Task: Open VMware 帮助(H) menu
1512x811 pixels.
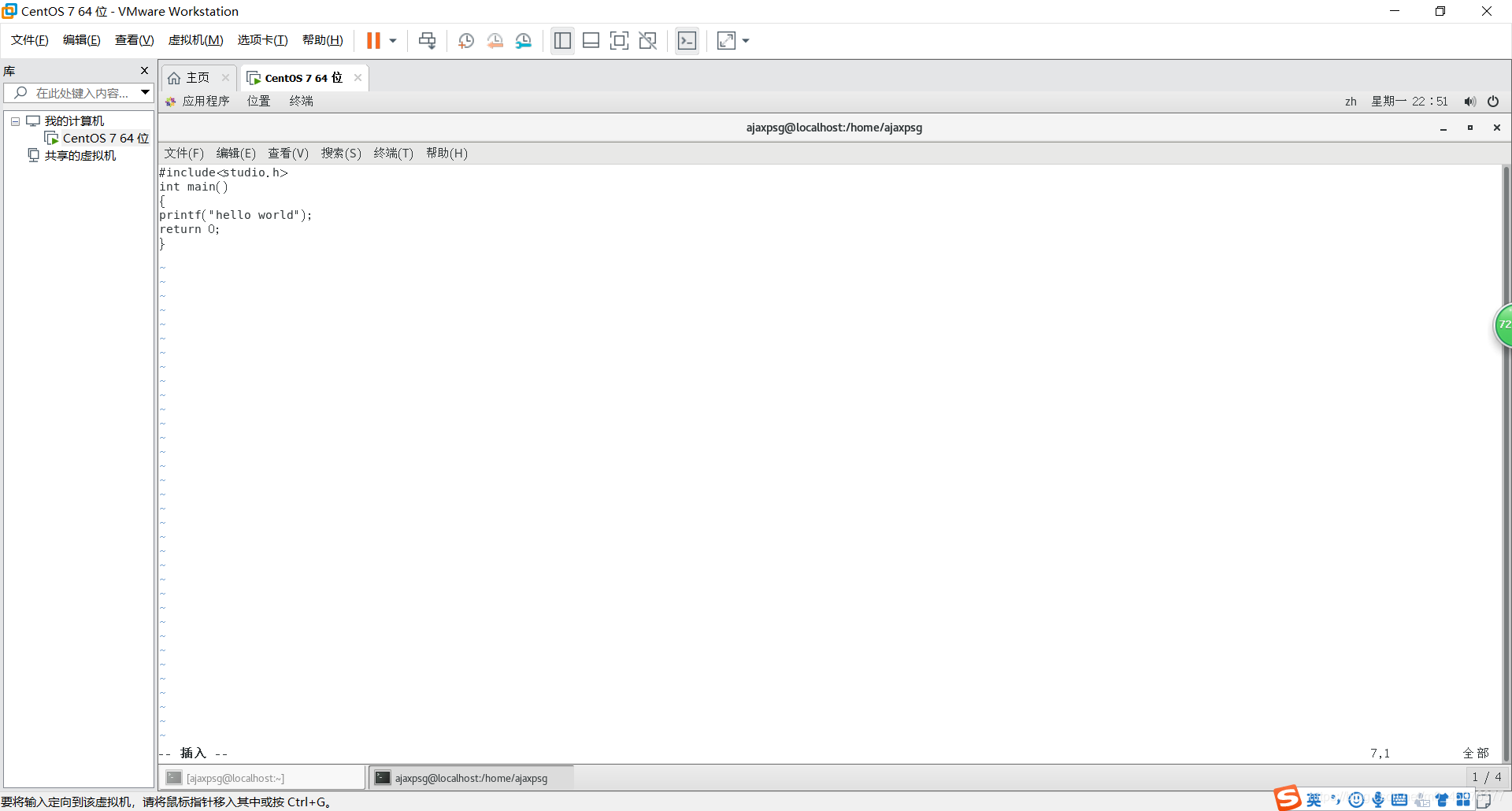Action: pyautogui.click(x=323, y=40)
